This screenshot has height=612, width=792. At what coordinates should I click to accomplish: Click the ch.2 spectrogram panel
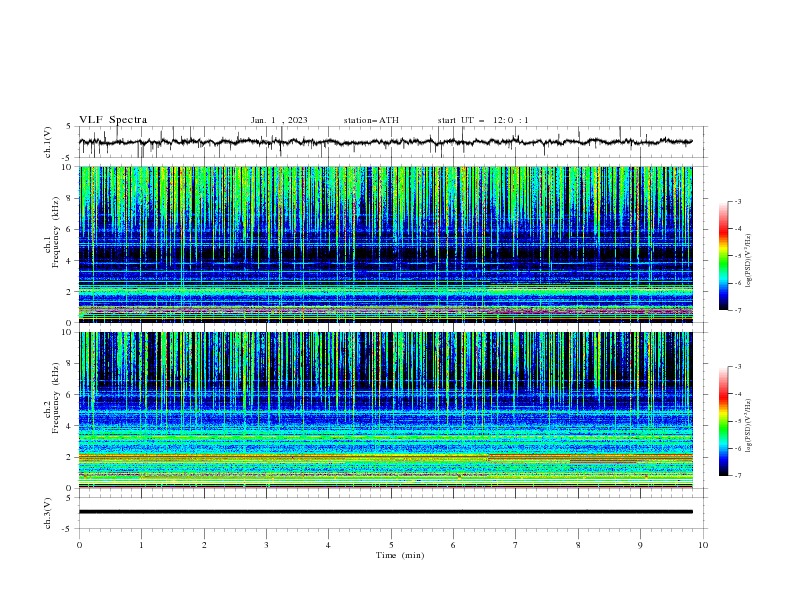(x=385, y=410)
